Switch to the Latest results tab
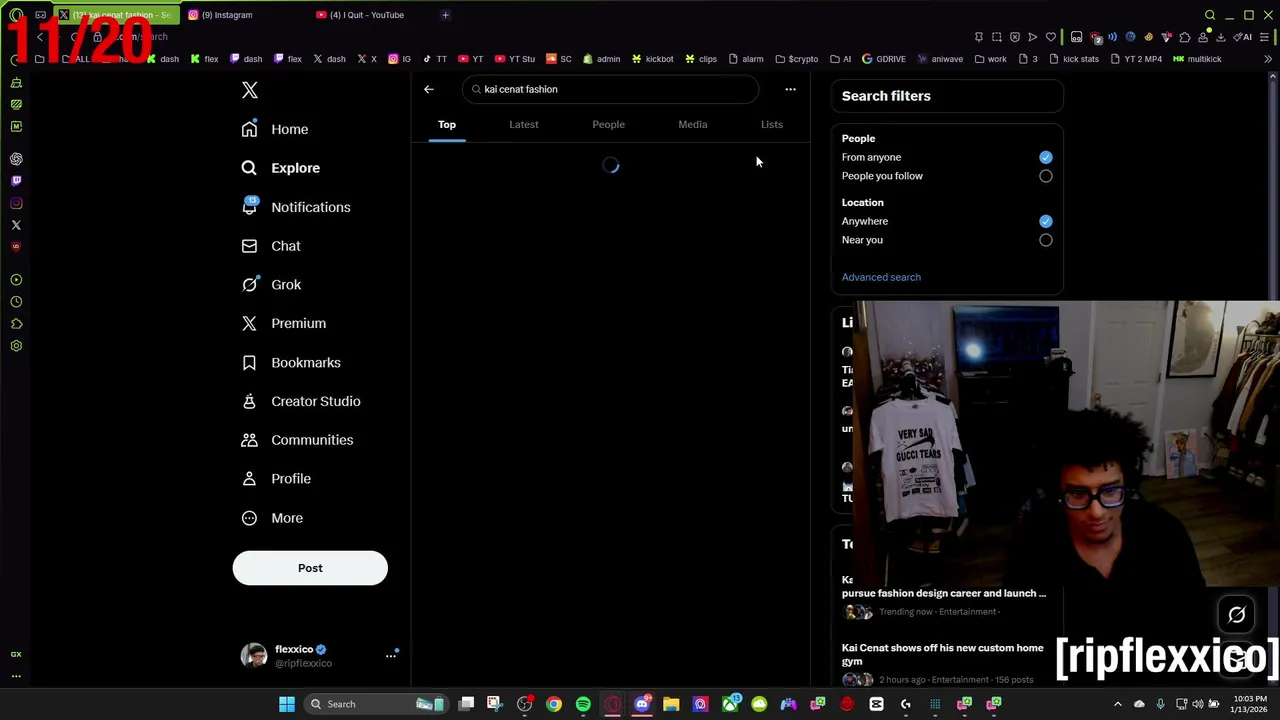Viewport: 1280px width, 720px height. (524, 125)
